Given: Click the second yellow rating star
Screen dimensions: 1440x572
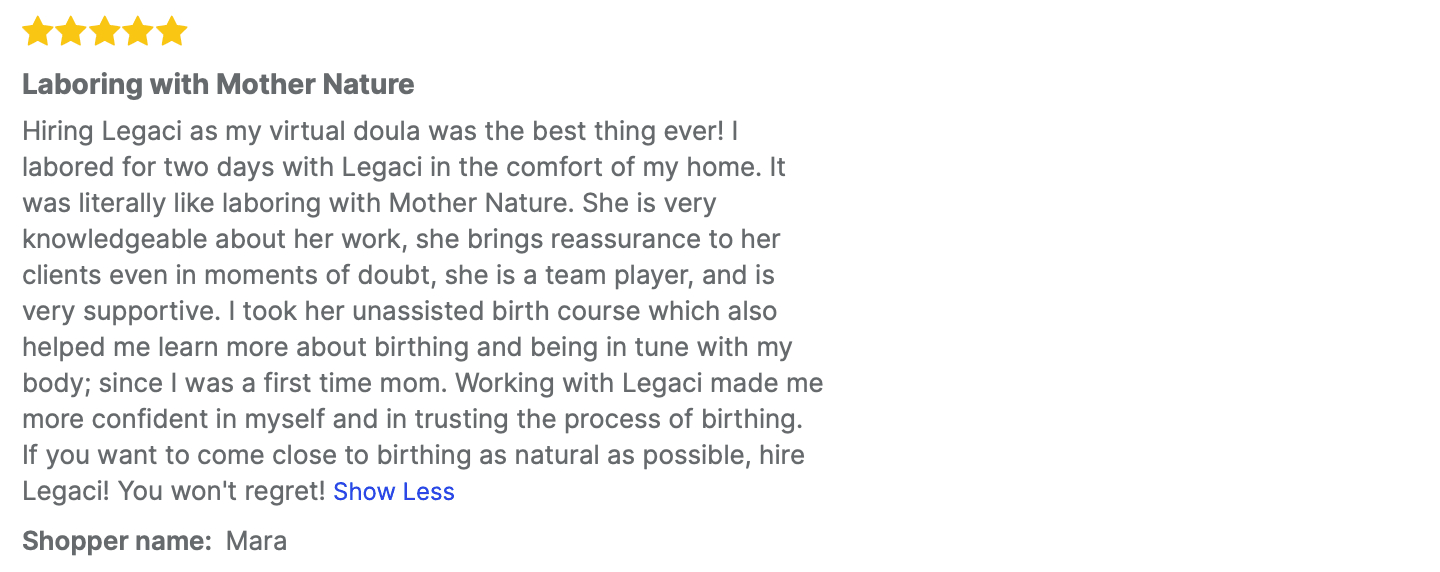Looking at the screenshot, I should pos(71,32).
